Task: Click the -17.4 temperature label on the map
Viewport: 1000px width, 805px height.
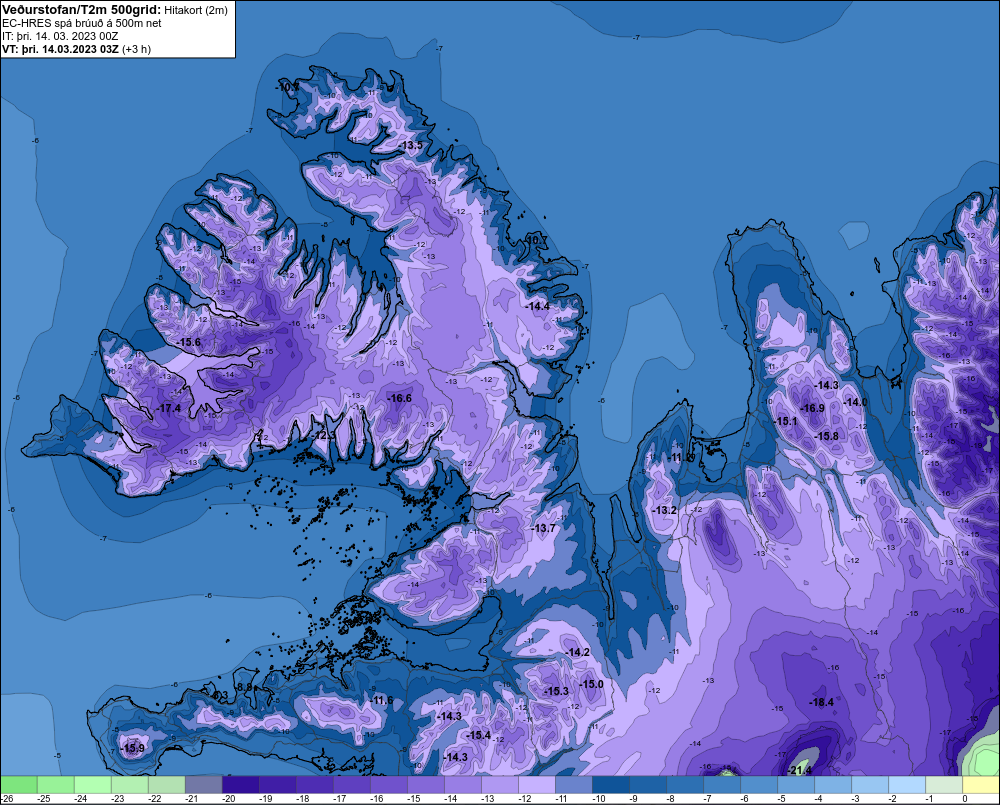Action: click(169, 408)
